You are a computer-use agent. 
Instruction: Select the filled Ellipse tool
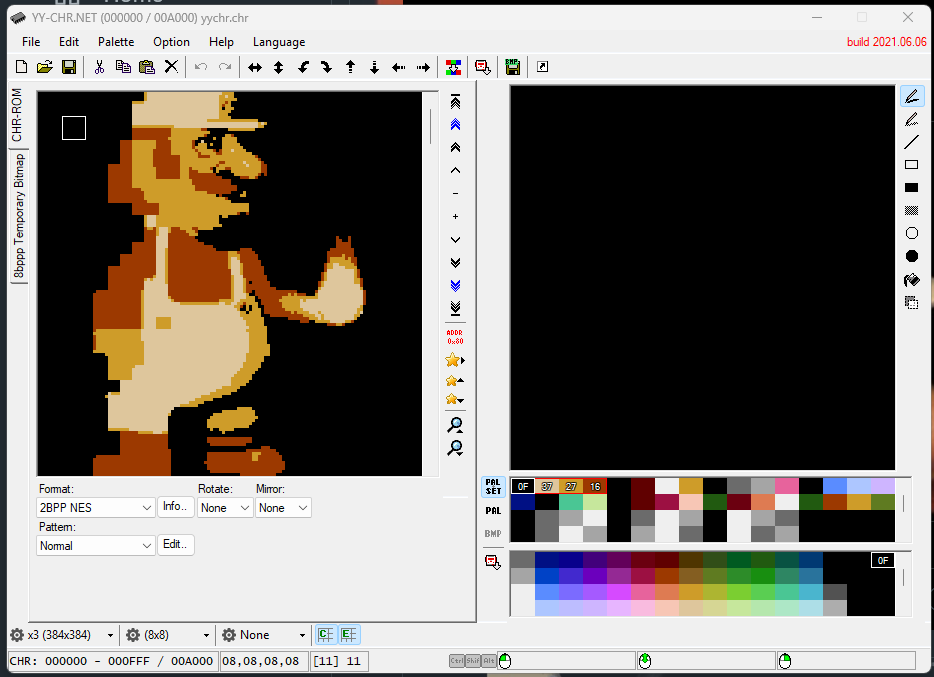[912, 256]
